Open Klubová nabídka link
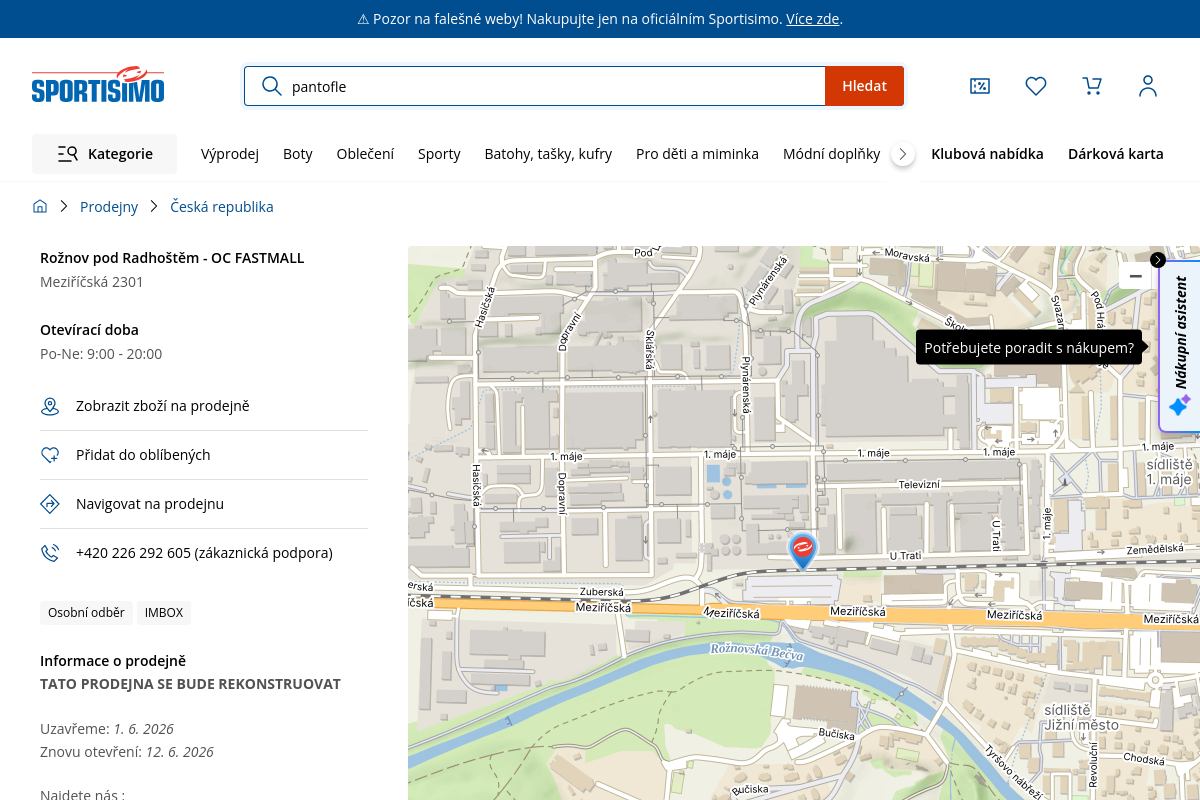Viewport: 1200px width, 800px height. 987,154
